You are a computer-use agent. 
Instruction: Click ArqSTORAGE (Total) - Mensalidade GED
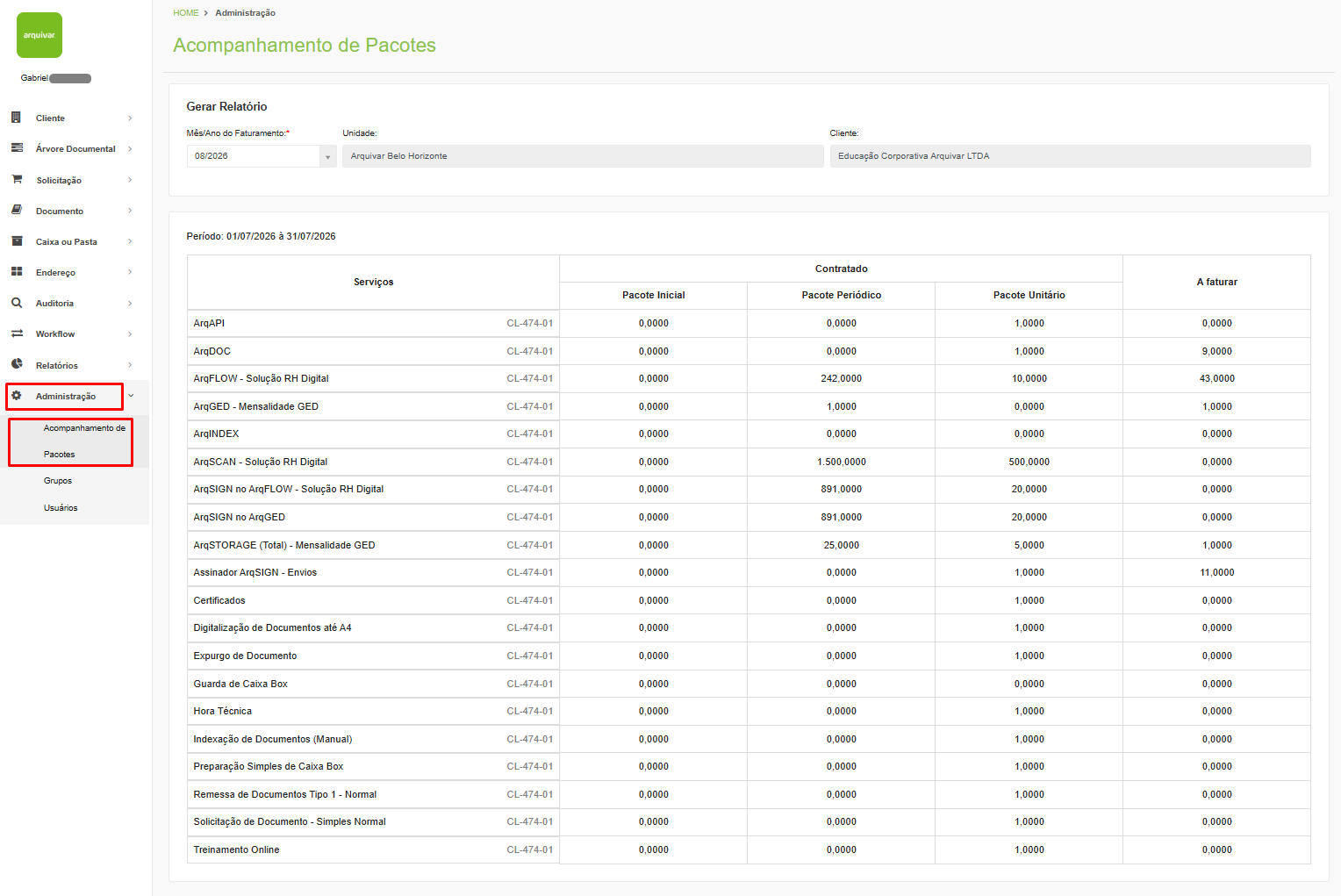point(284,545)
